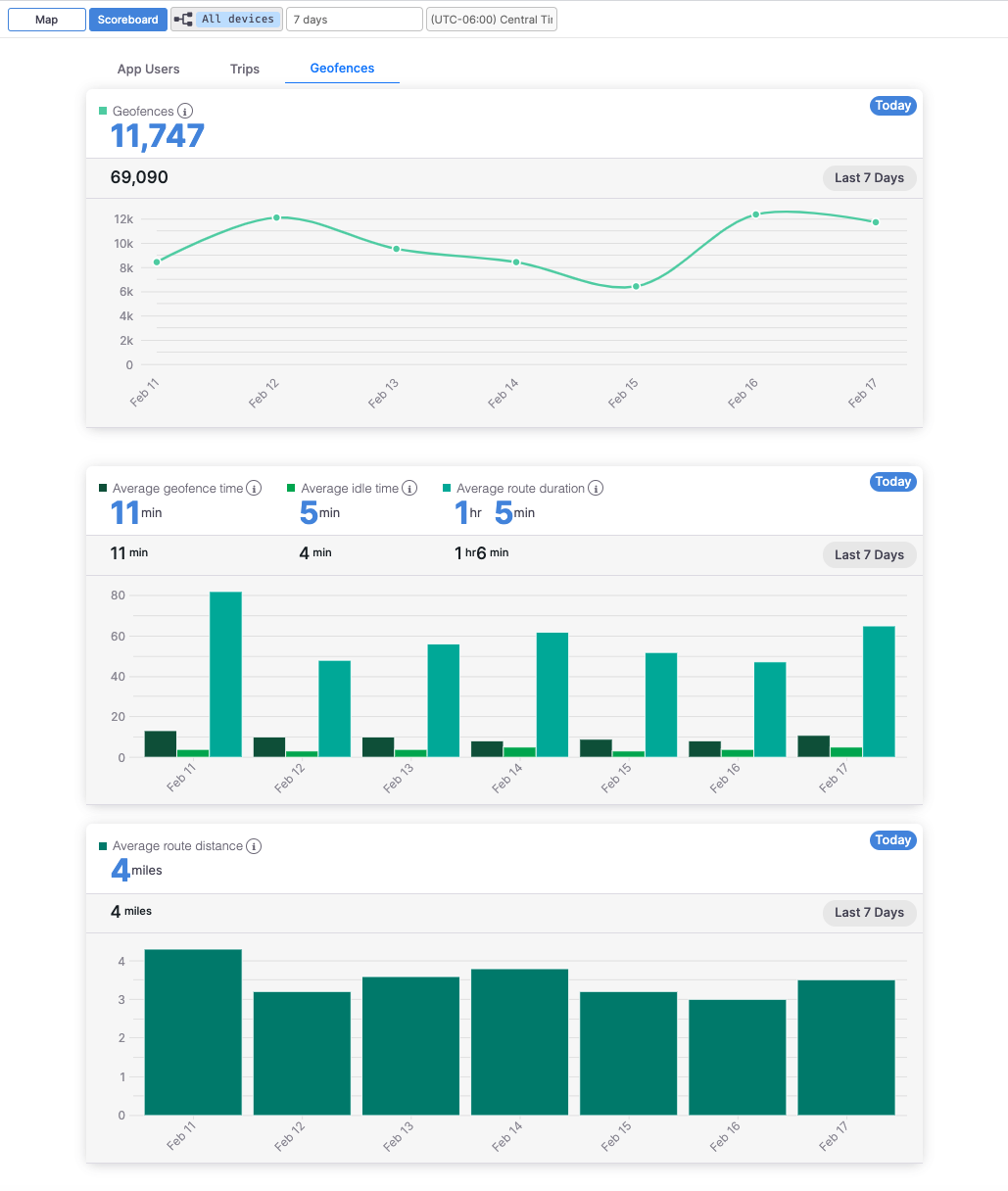Click the info icon next to Average route distance
Viewport: 1008px width, 1191px height.
coord(254,846)
